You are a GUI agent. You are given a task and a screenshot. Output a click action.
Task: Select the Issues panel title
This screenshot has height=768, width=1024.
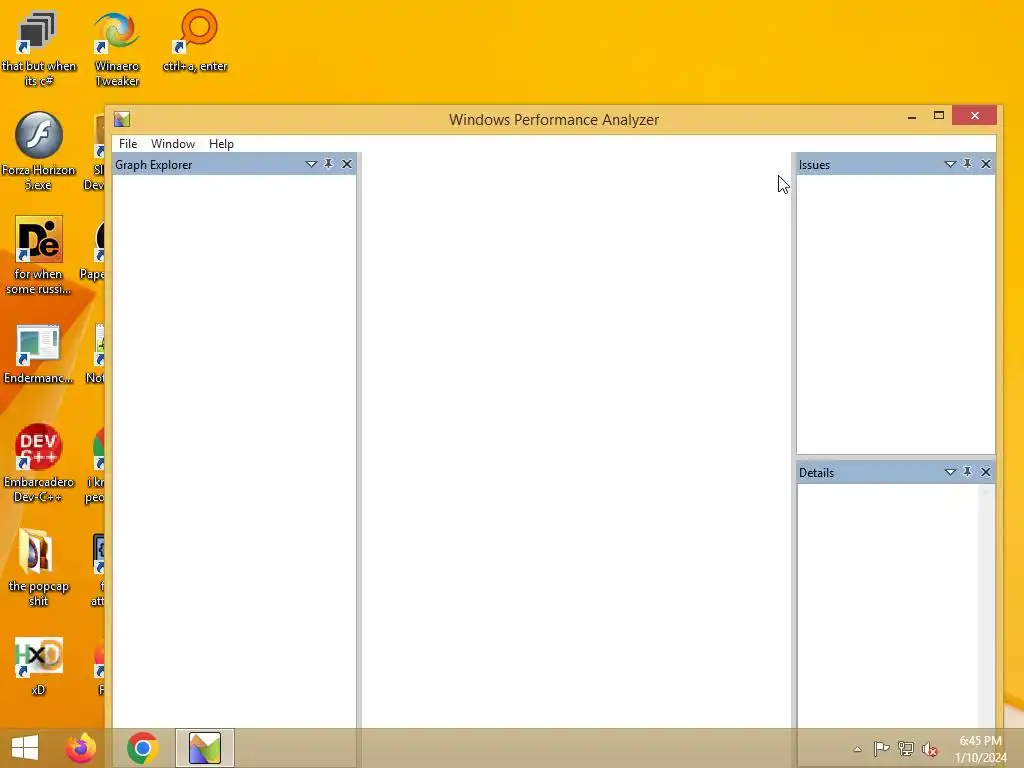(814, 165)
